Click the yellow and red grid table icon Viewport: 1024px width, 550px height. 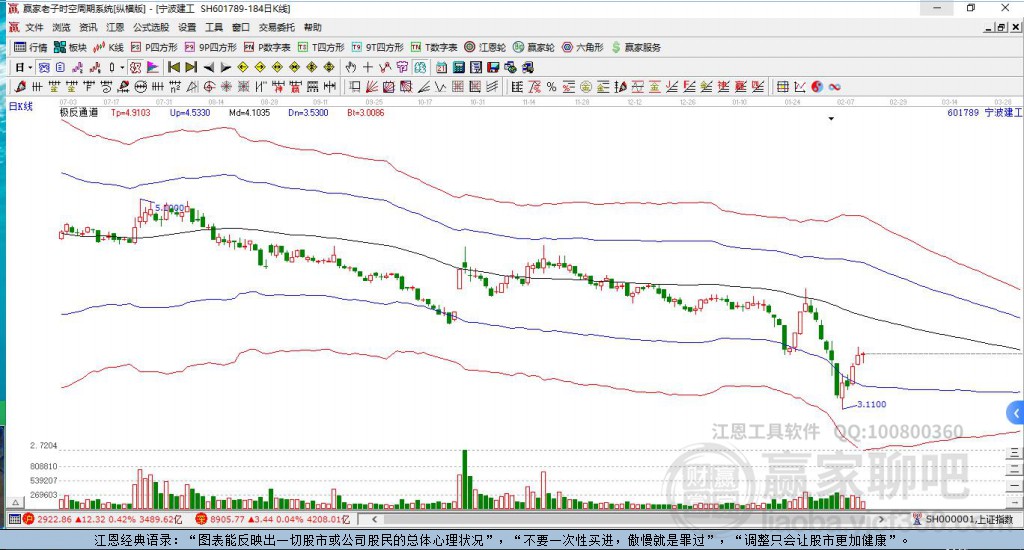tap(782, 87)
